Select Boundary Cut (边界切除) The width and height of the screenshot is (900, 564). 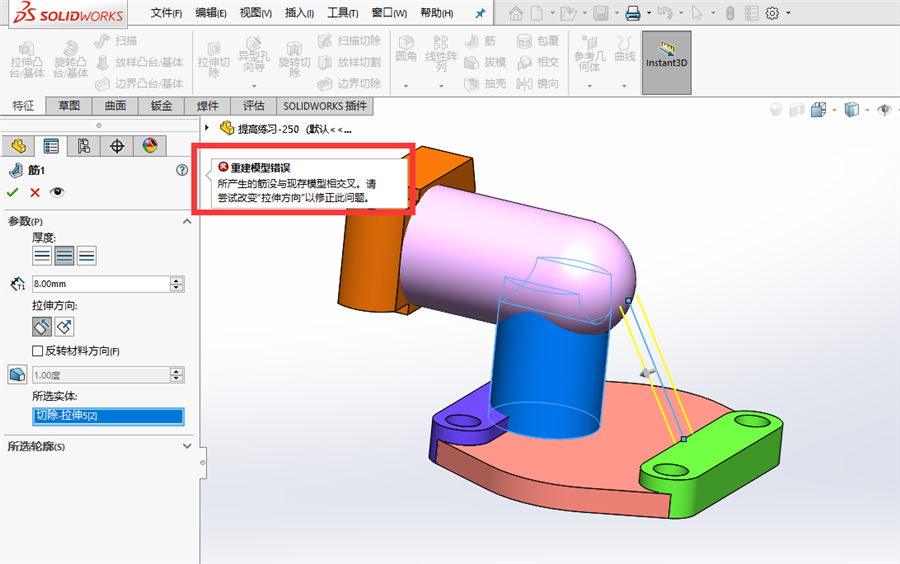[x=350, y=84]
